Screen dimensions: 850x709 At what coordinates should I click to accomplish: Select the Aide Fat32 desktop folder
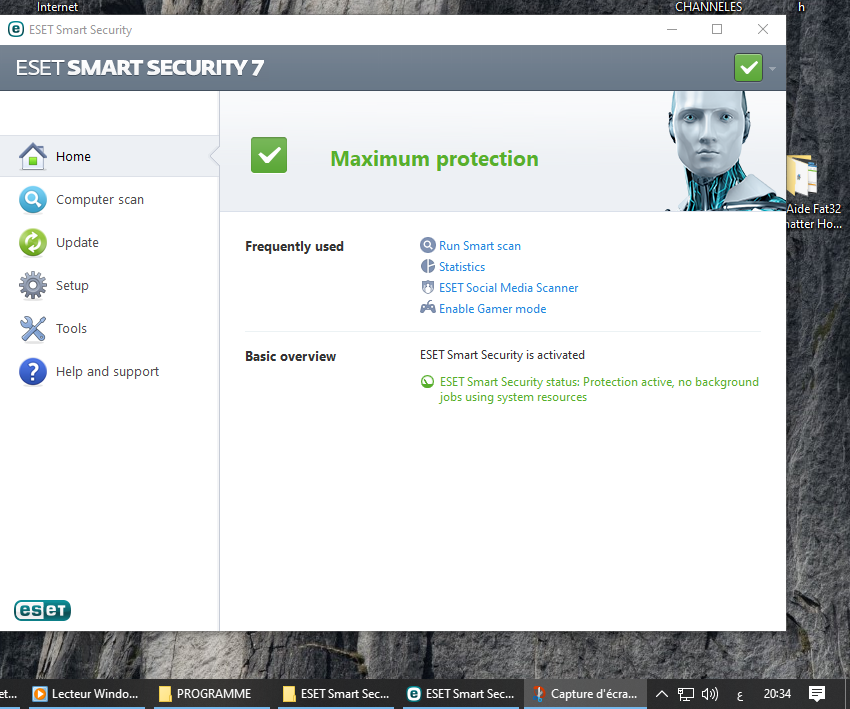click(x=814, y=192)
